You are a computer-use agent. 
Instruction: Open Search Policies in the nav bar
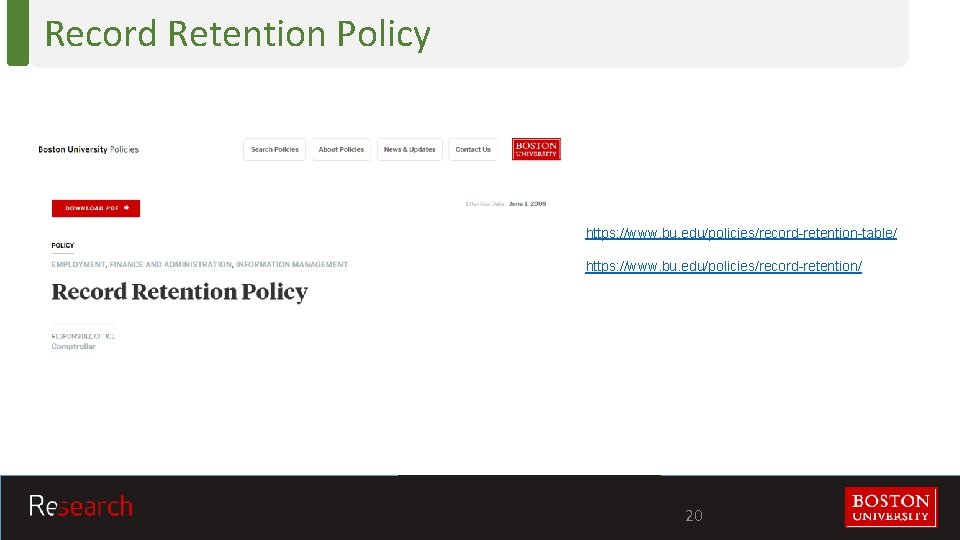coord(274,149)
